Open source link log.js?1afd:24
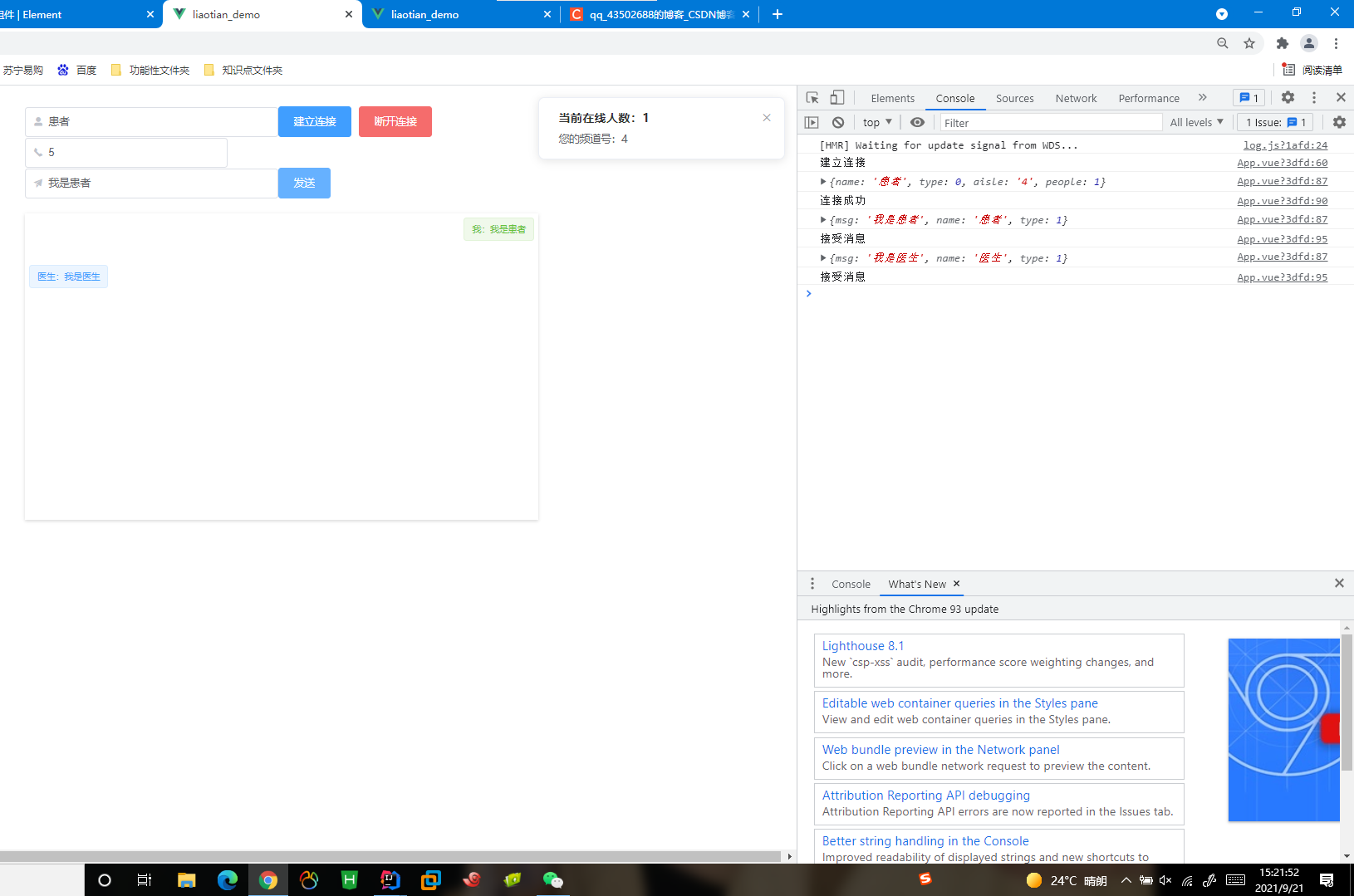 click(1285, 145)
